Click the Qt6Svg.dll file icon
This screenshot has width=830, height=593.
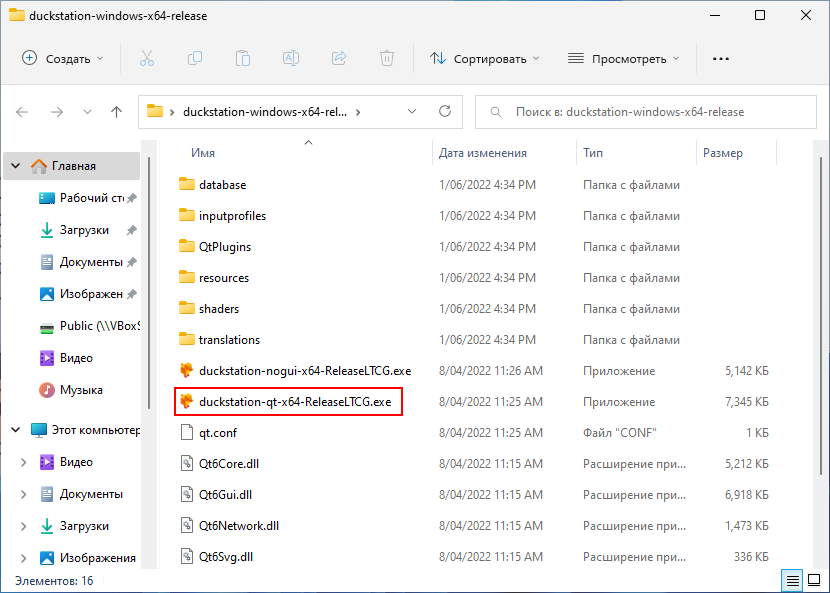coord(187,556)
